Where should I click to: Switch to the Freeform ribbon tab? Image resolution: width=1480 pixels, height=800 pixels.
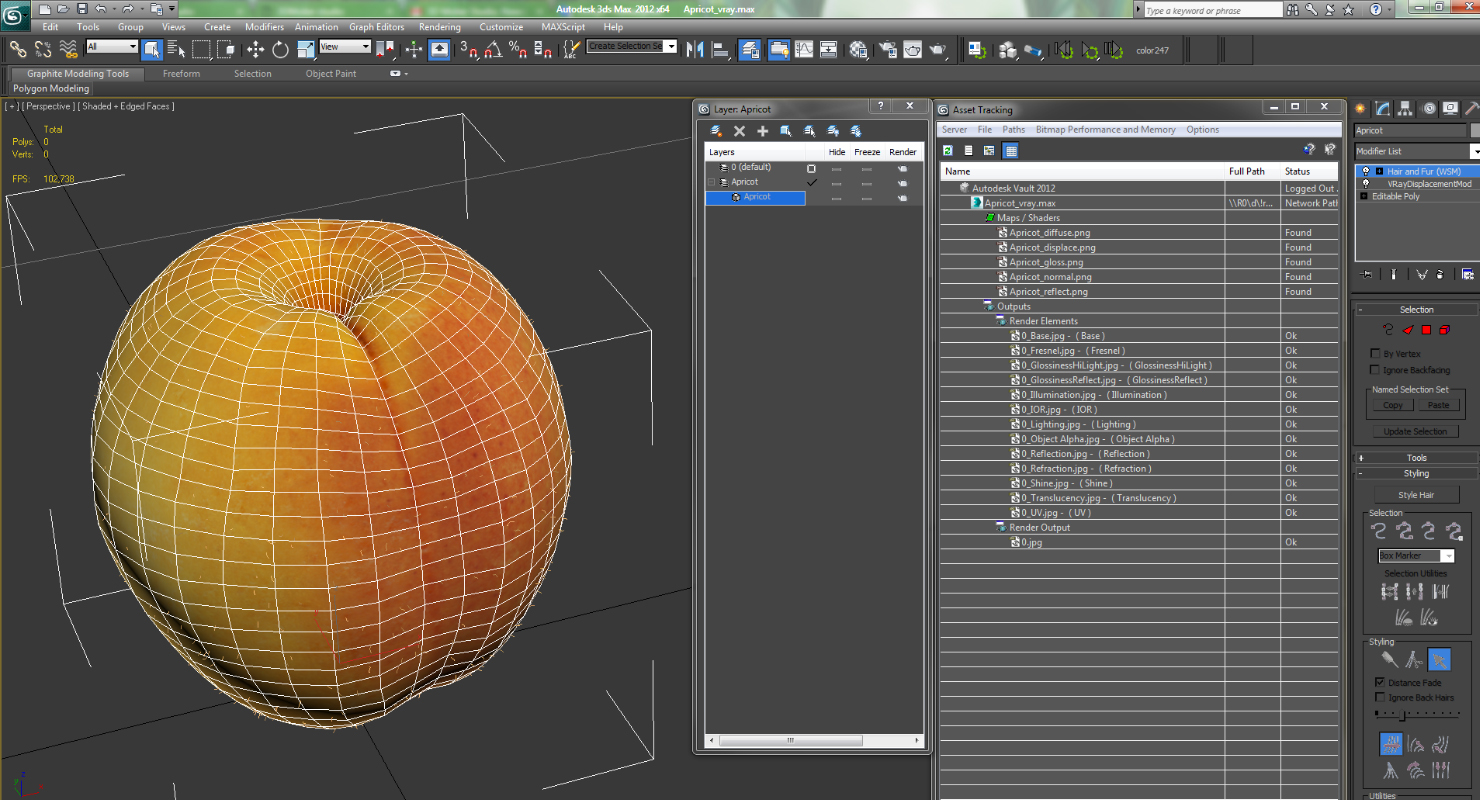point(181,74)
